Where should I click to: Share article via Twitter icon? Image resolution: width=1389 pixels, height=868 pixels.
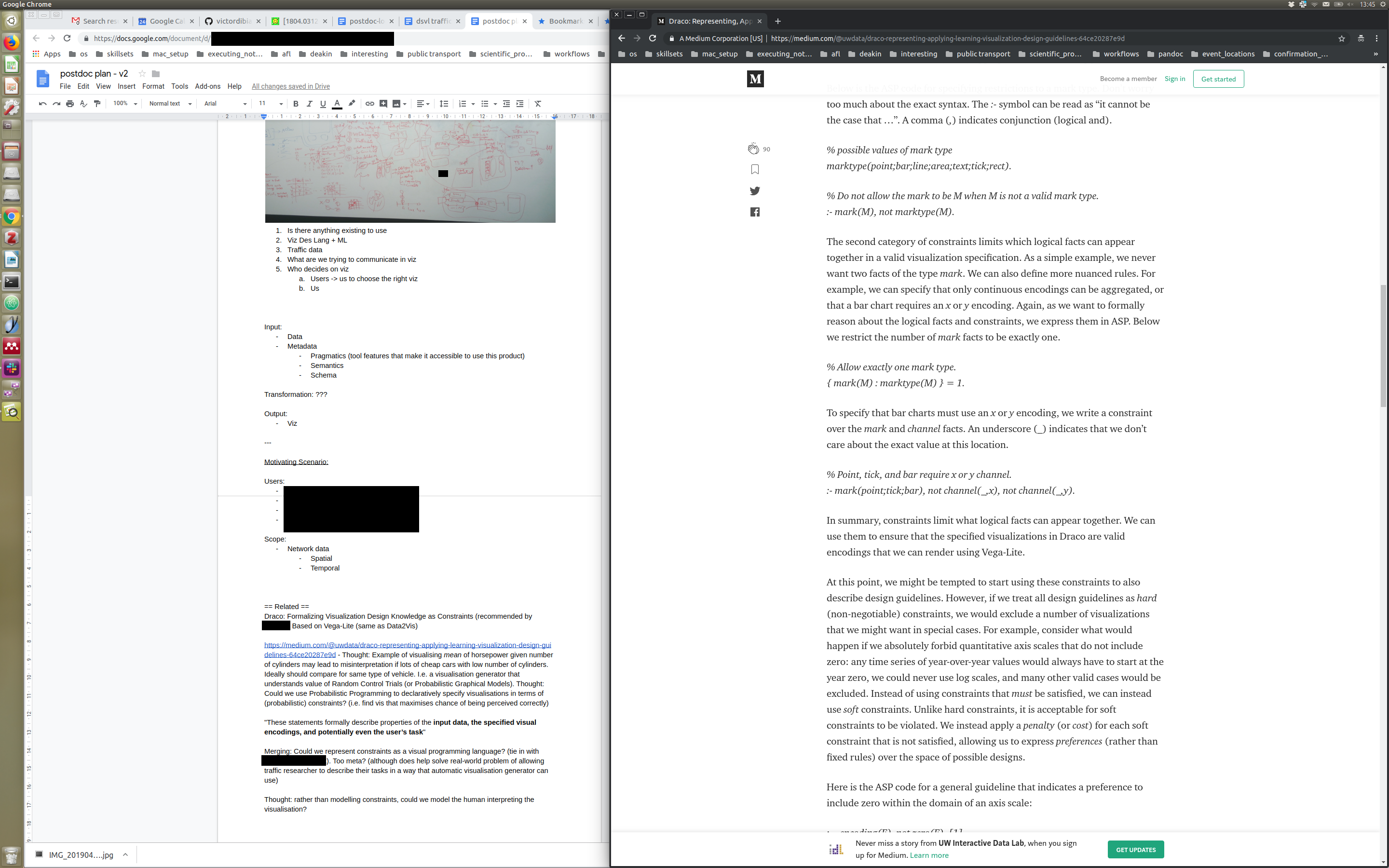pos(755,190)
